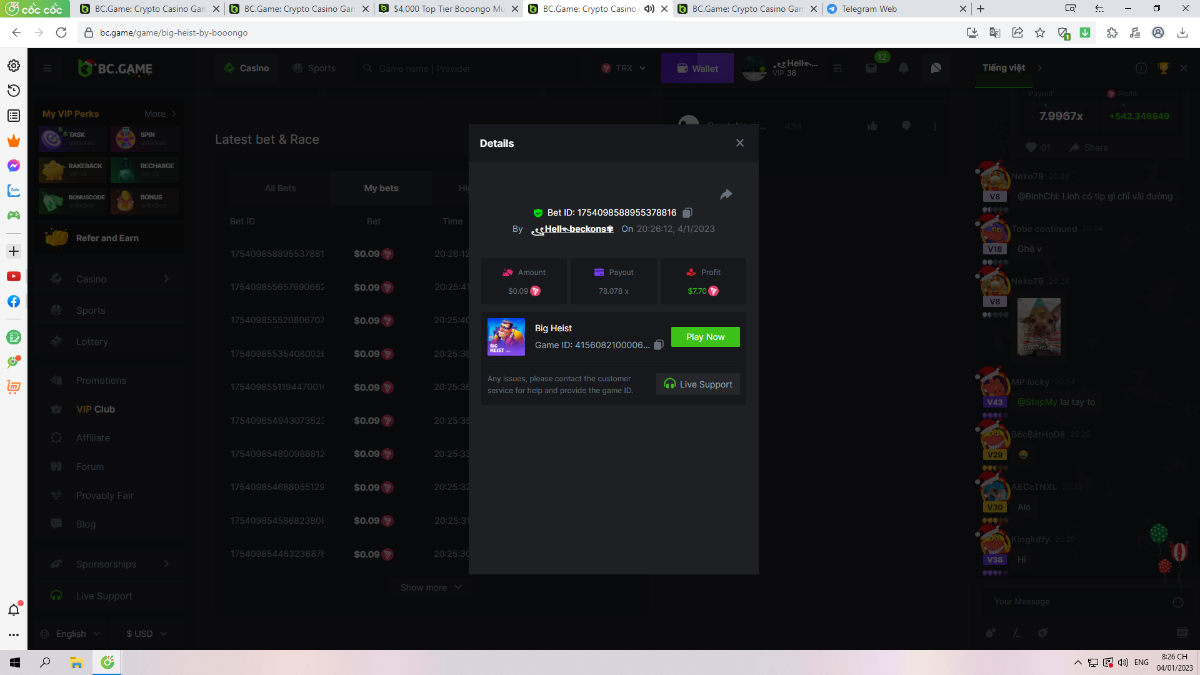Open the Wallet
The width and height of the screenshot is (1200, 675).
click(x=697, y=69)
